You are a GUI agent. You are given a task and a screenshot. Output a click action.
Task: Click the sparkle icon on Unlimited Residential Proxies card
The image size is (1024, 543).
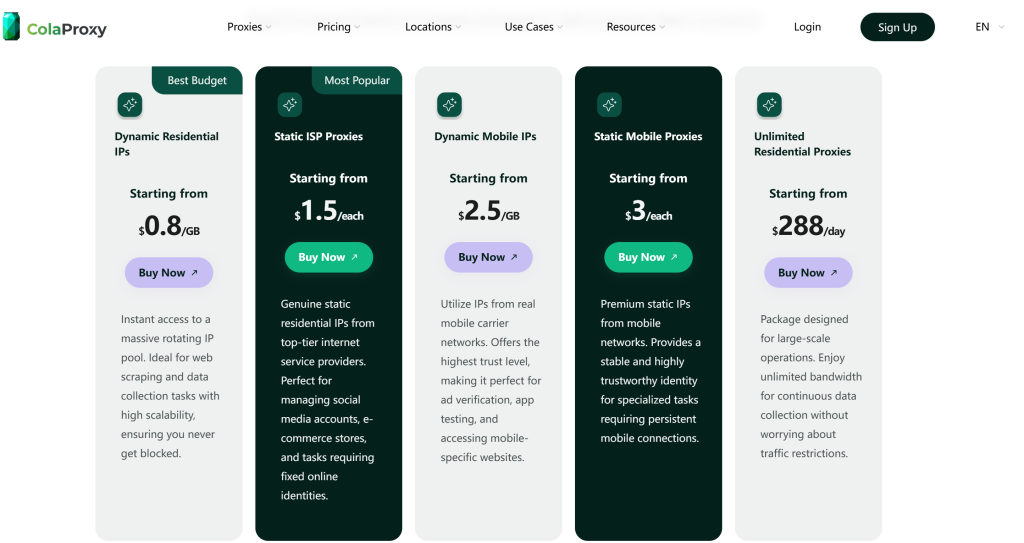pyautogui.click(x=769, y=104)
